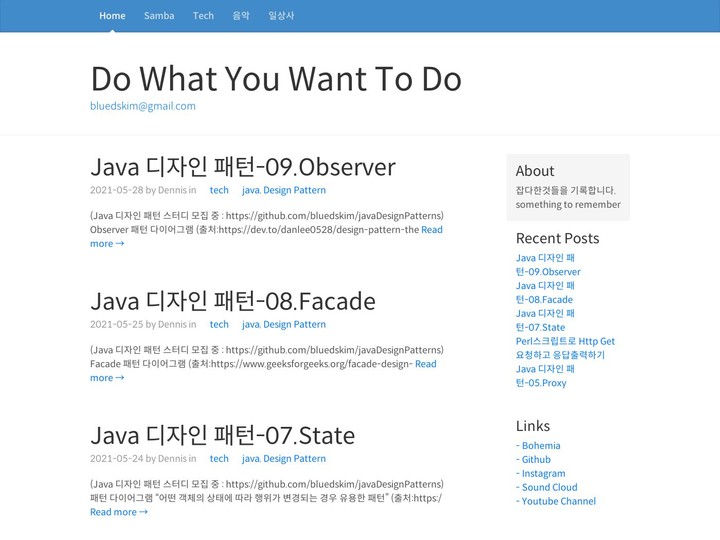Image resolution: width=720 pixels, height=540 pixels.
Task: Open the Samba navigation item
Action: (x=159, y=16)
